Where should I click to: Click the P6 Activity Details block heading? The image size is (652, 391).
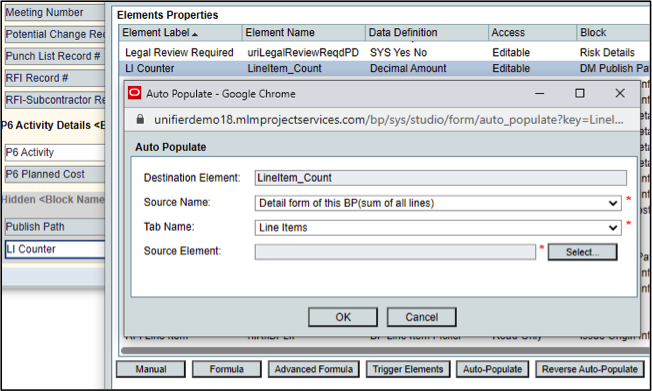click(x=53, y=125)
